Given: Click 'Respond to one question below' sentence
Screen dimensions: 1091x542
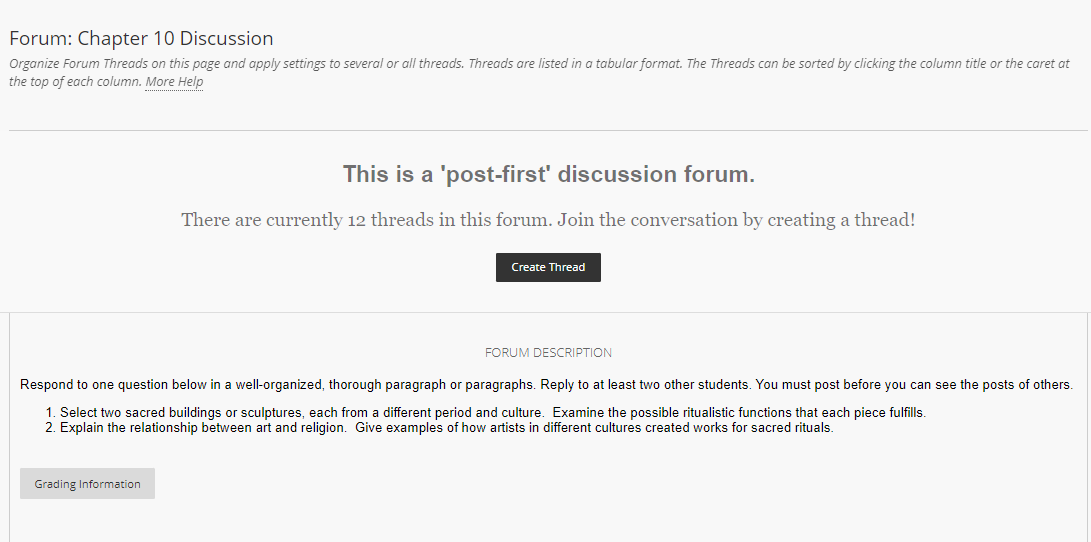Looking at the screenshot, I should (x=278, y=385).
